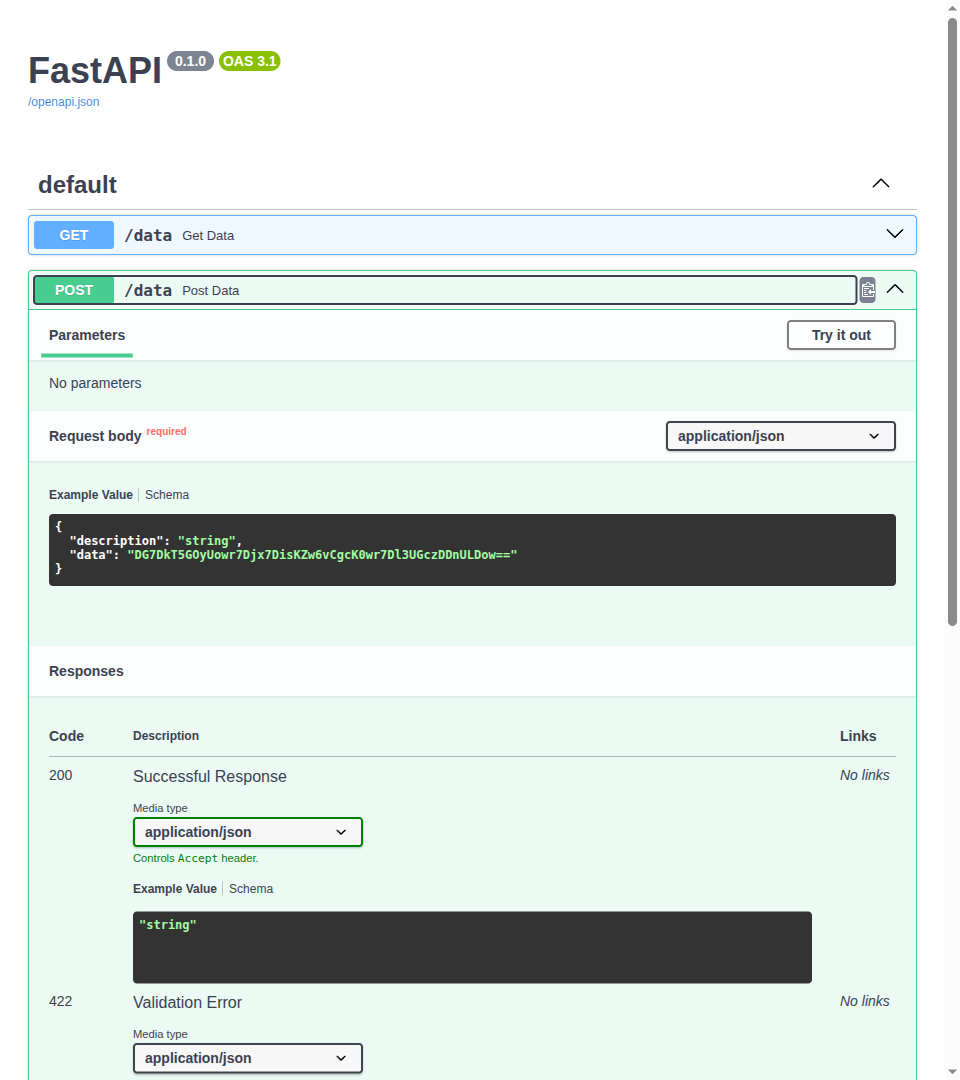Select the Parameters tab

tap(87, 335)
